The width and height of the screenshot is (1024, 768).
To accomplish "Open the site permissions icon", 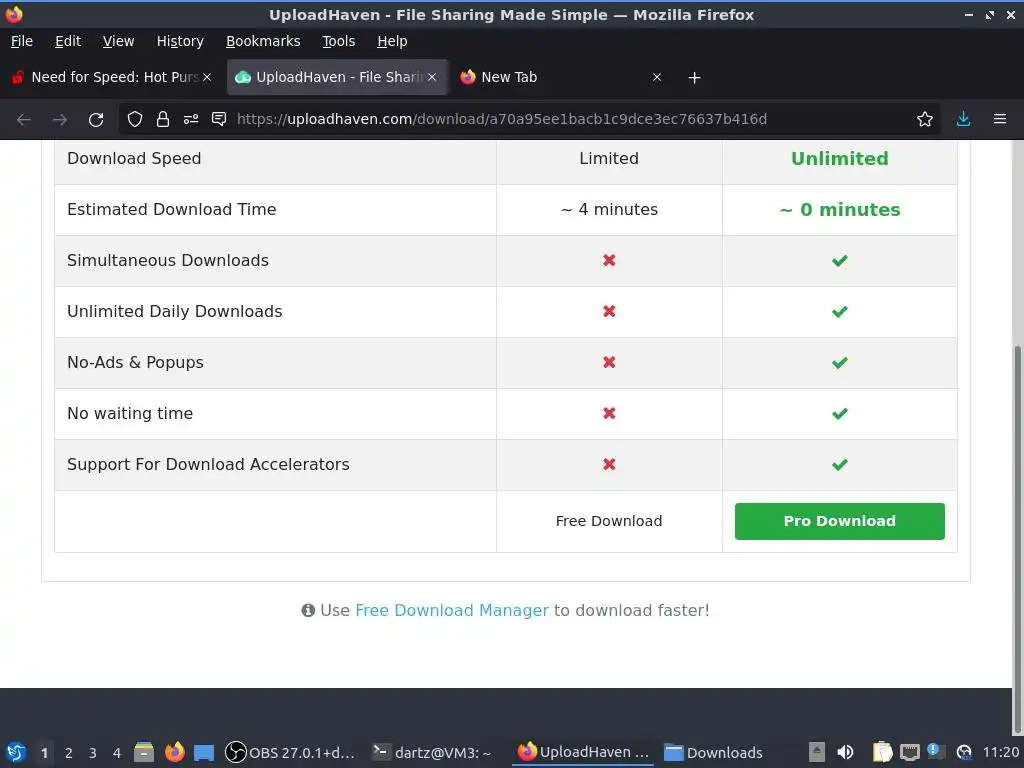I will point(191,119).
